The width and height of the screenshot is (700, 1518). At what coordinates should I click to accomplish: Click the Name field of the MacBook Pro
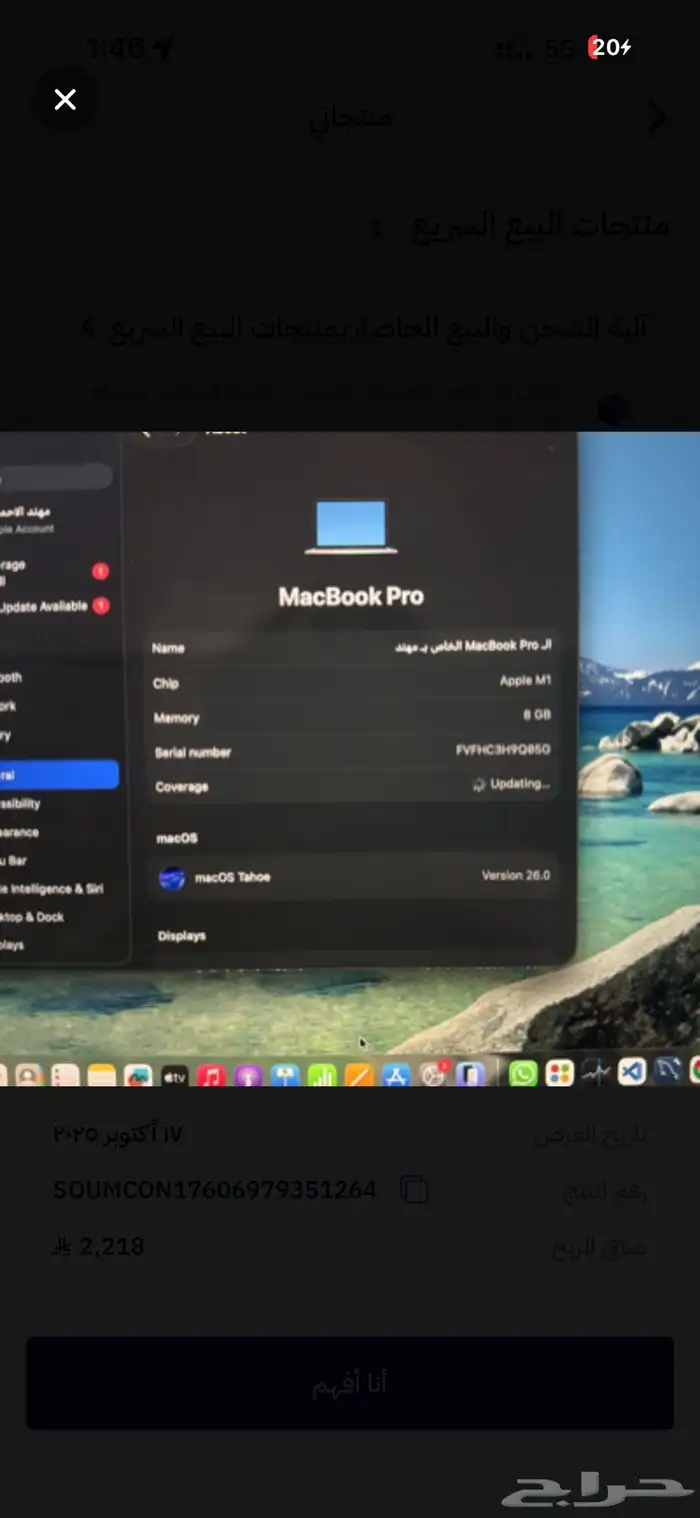pos(352,647)
